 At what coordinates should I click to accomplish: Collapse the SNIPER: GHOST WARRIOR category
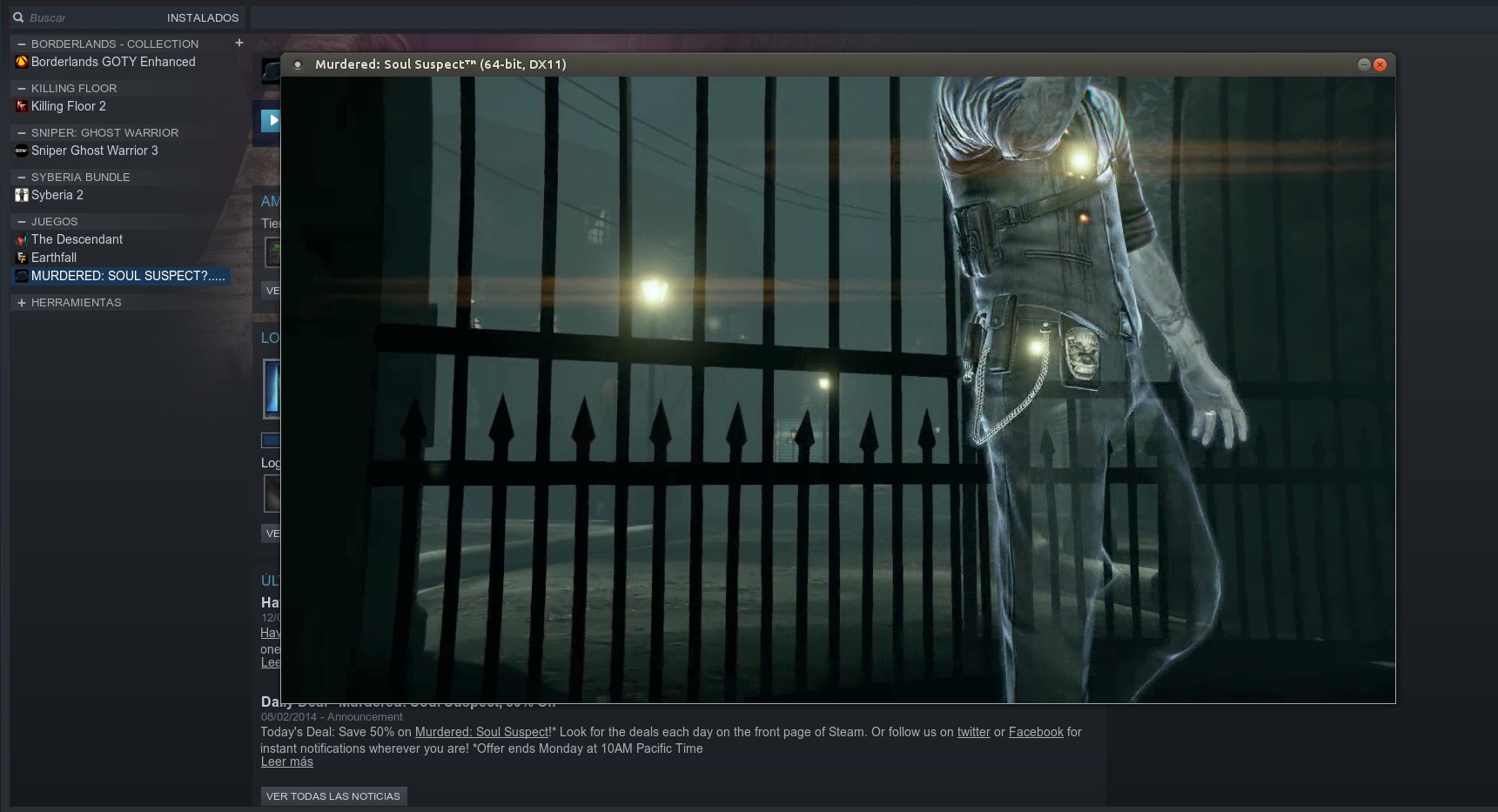[22, 132]
